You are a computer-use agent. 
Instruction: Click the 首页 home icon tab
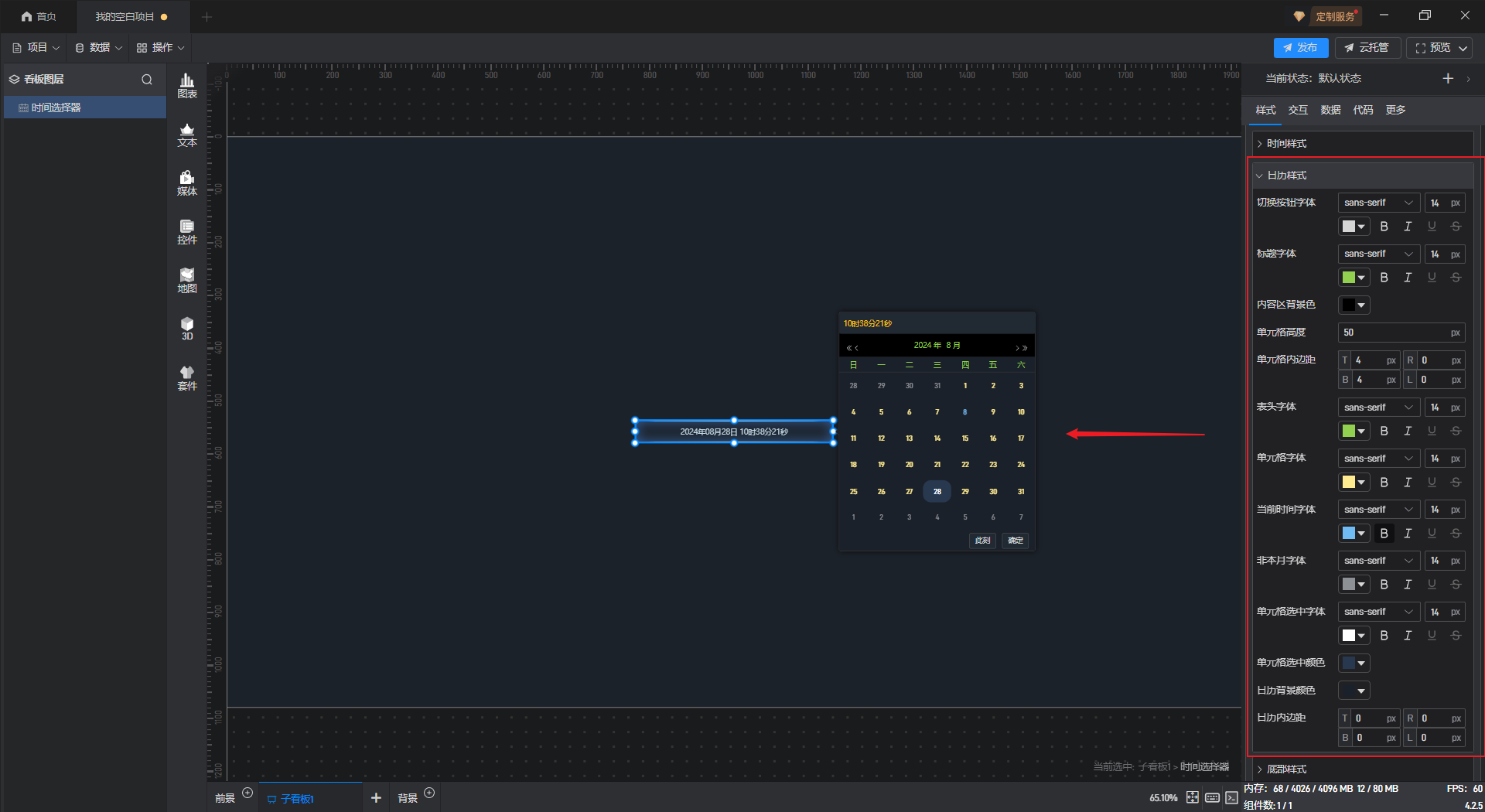click(x=38, y=16)
